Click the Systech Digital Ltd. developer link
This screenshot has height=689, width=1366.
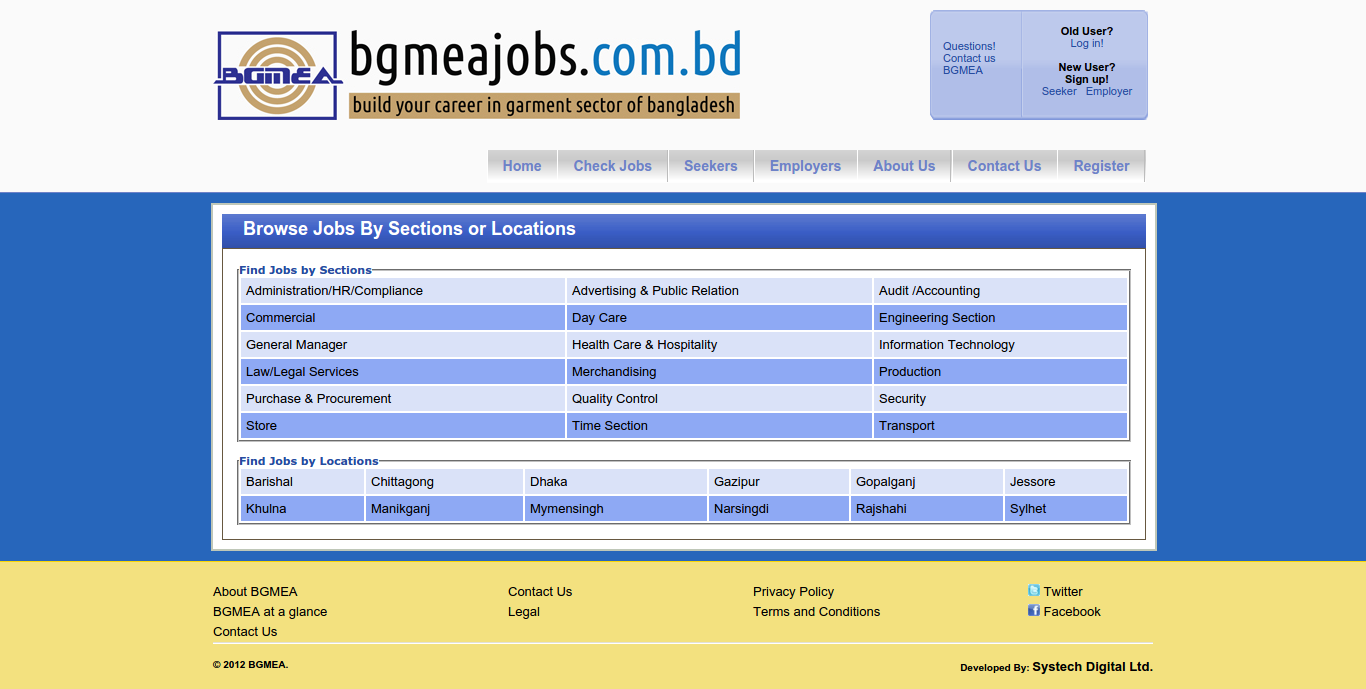[x=1092, y=667]
